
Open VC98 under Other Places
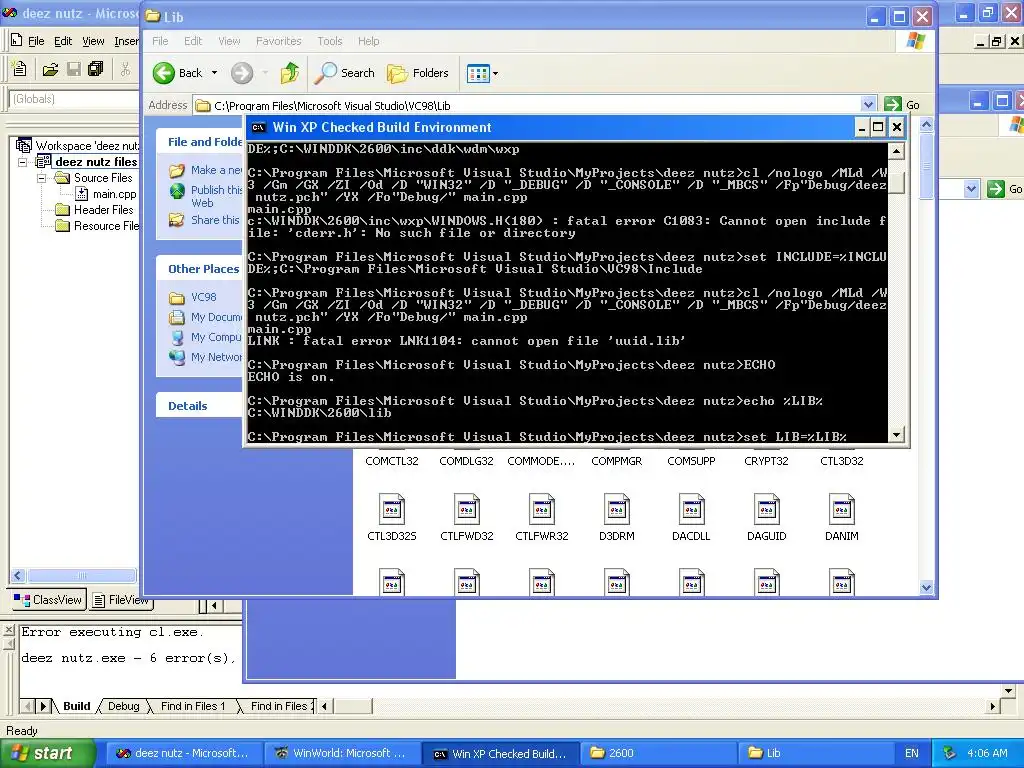coord(203,297)
